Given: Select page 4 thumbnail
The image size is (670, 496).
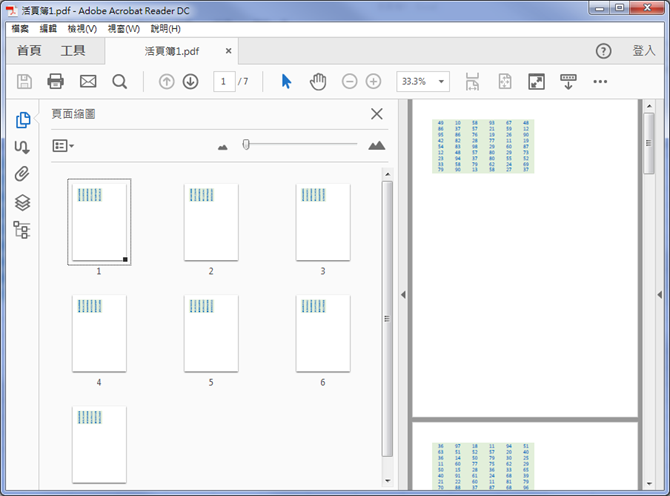Looking at the screenshot, I should (99, 333).
